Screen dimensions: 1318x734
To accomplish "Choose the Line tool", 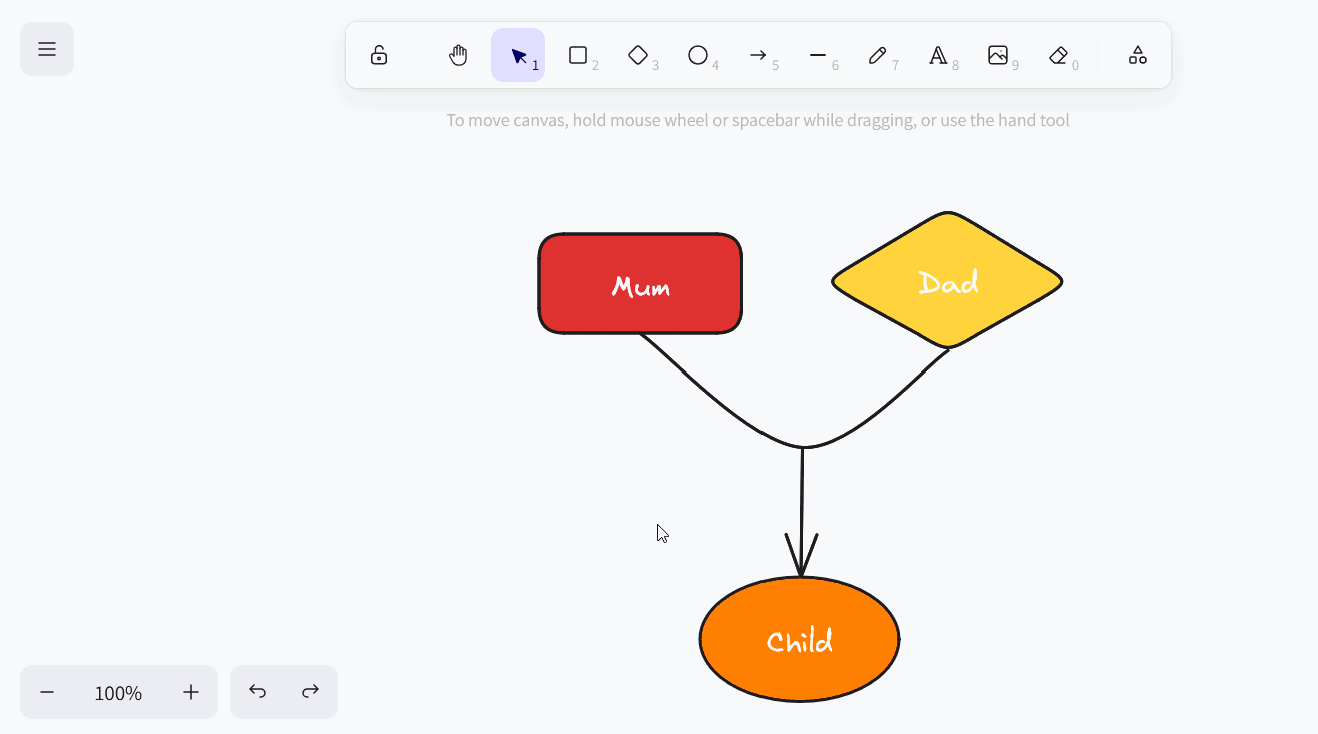I will [818, 55].
